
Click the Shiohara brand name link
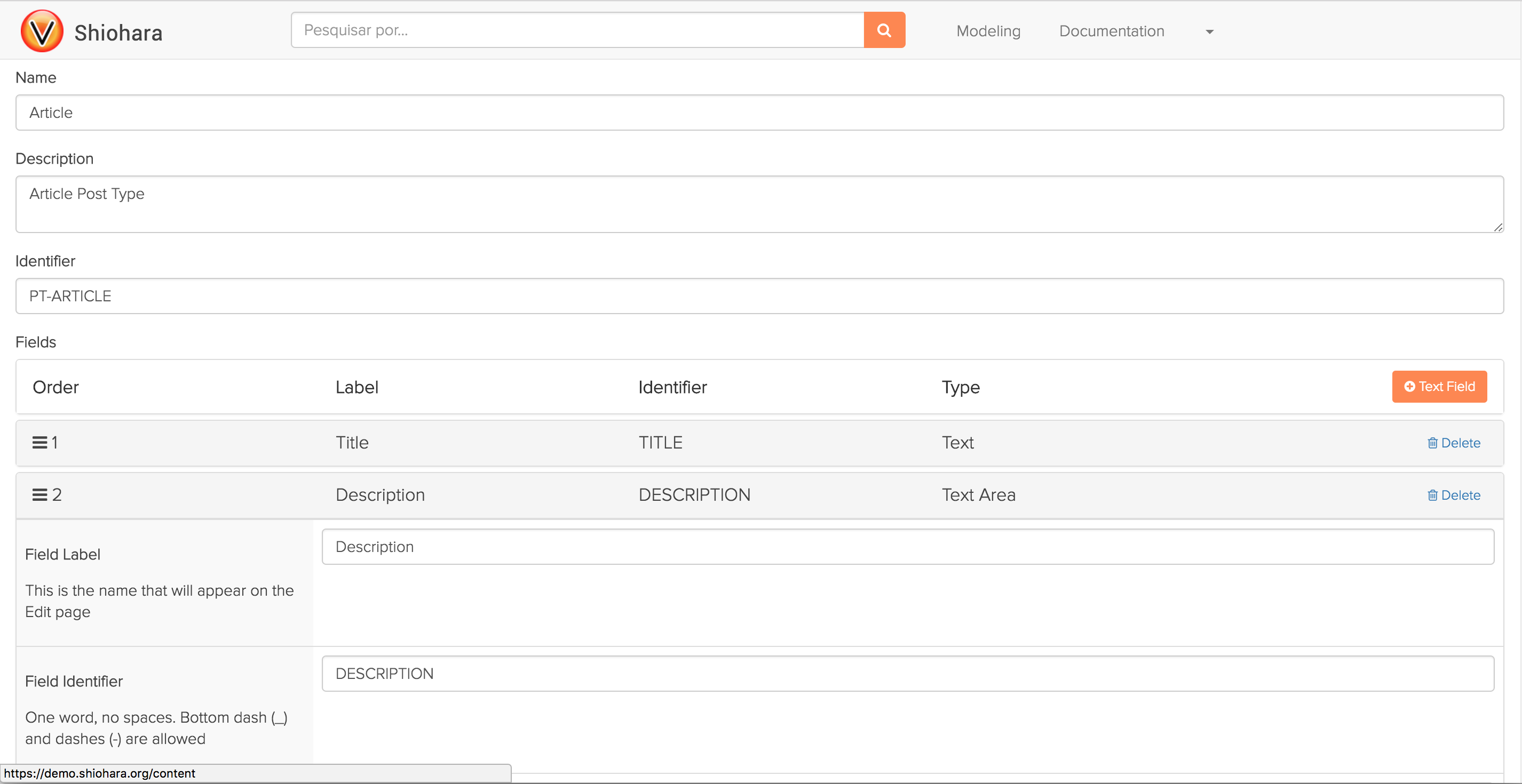(118, 33)
